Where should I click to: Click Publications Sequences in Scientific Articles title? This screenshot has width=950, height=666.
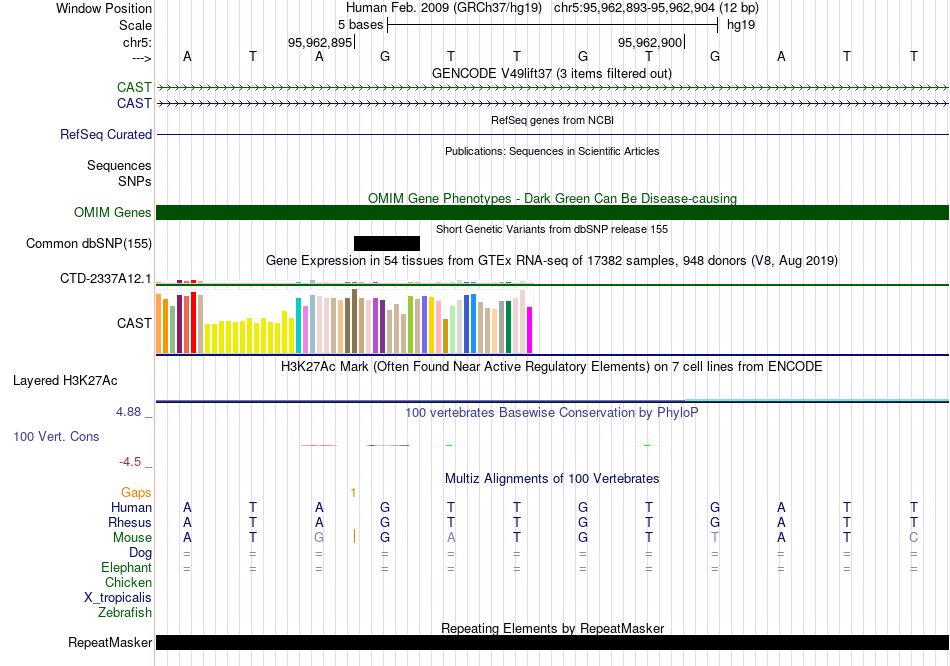click(x=552, y=151)
